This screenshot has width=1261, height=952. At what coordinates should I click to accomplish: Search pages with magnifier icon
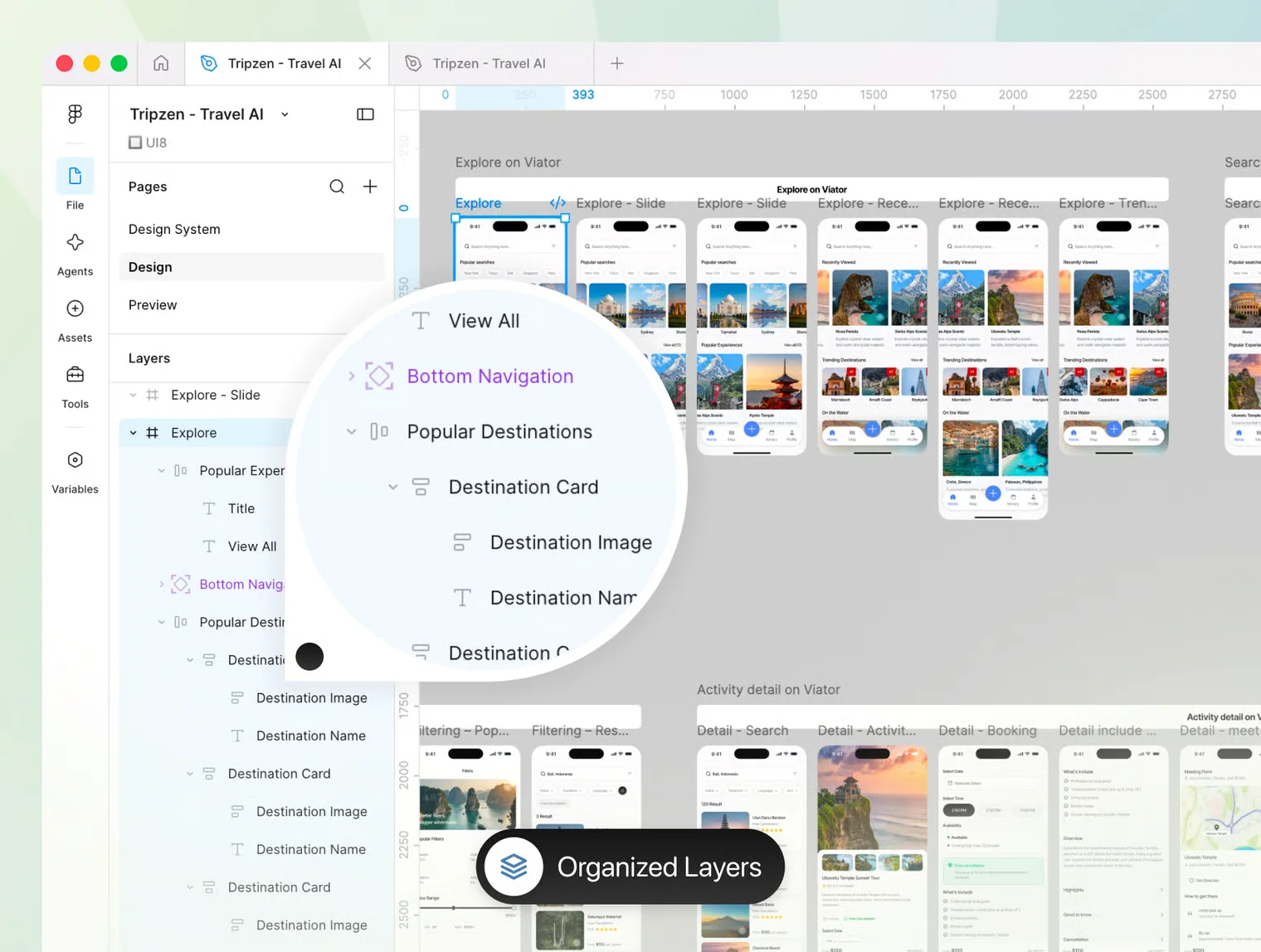[337, 187]
